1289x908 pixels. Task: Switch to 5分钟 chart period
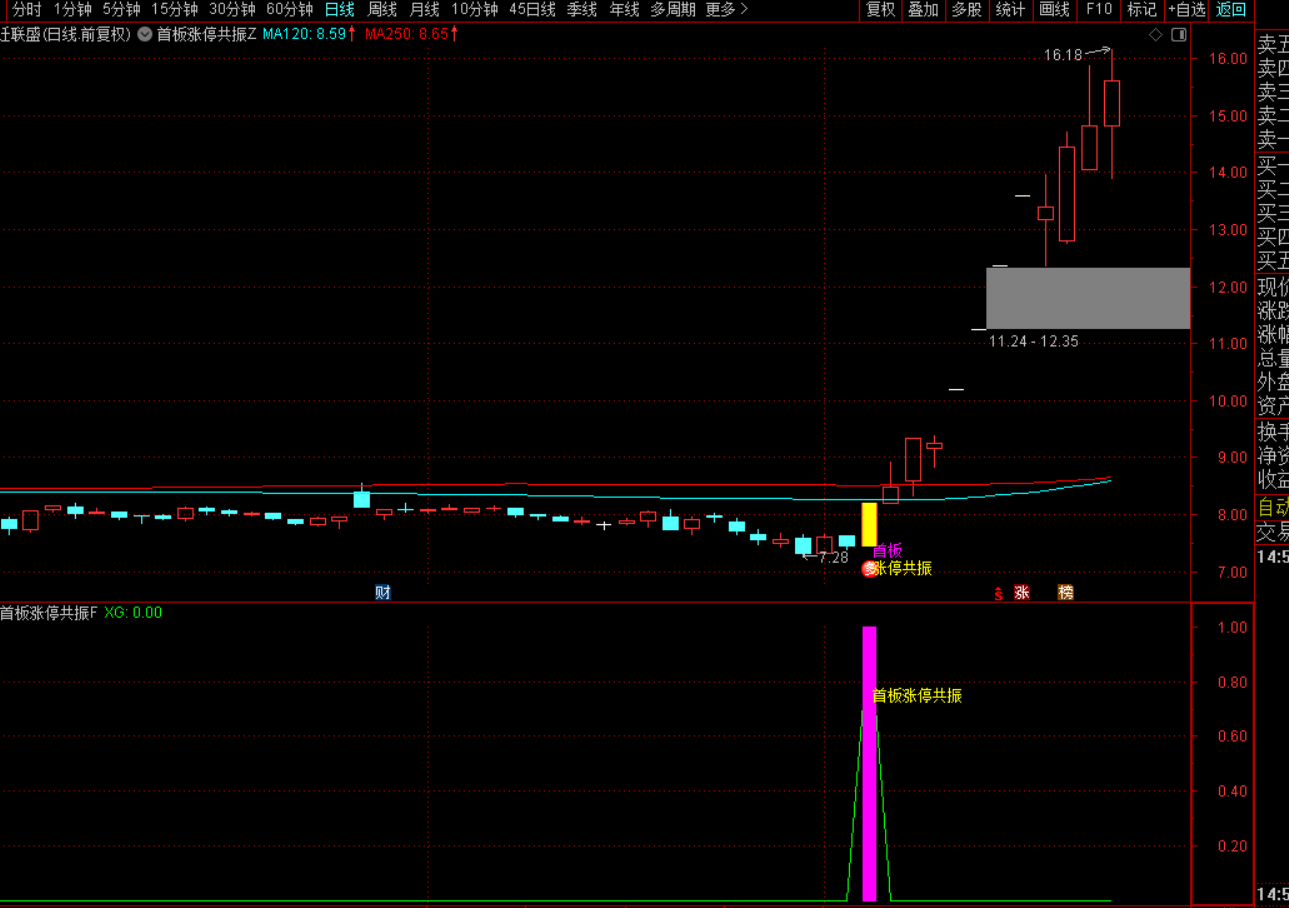coord(121,10)
